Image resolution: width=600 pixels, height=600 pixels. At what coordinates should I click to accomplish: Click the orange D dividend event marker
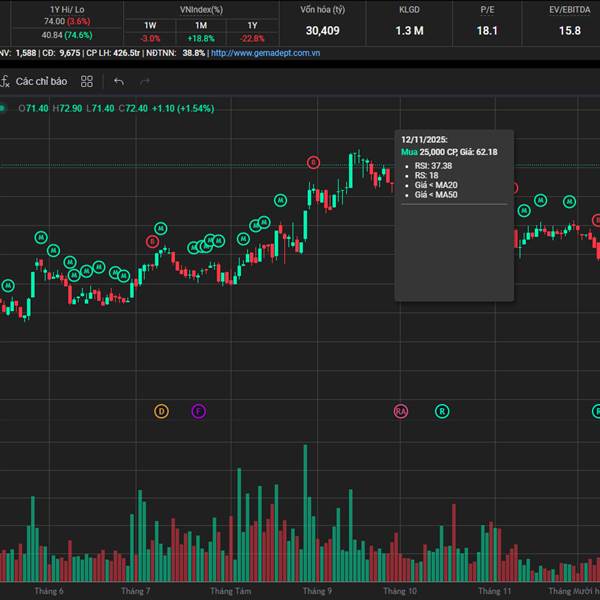(x=162, y=411)
